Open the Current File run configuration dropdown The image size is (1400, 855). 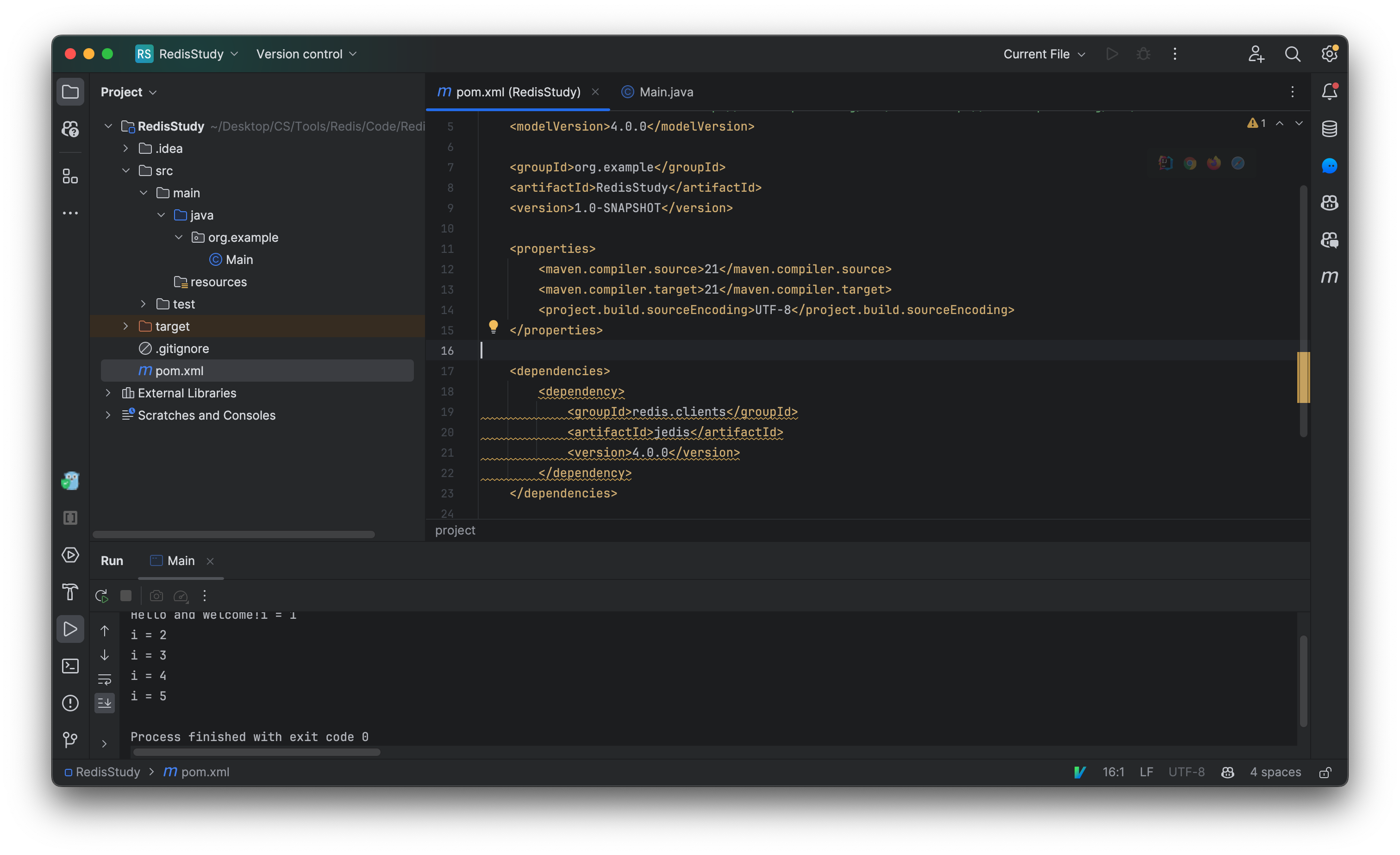[1044, 54]
